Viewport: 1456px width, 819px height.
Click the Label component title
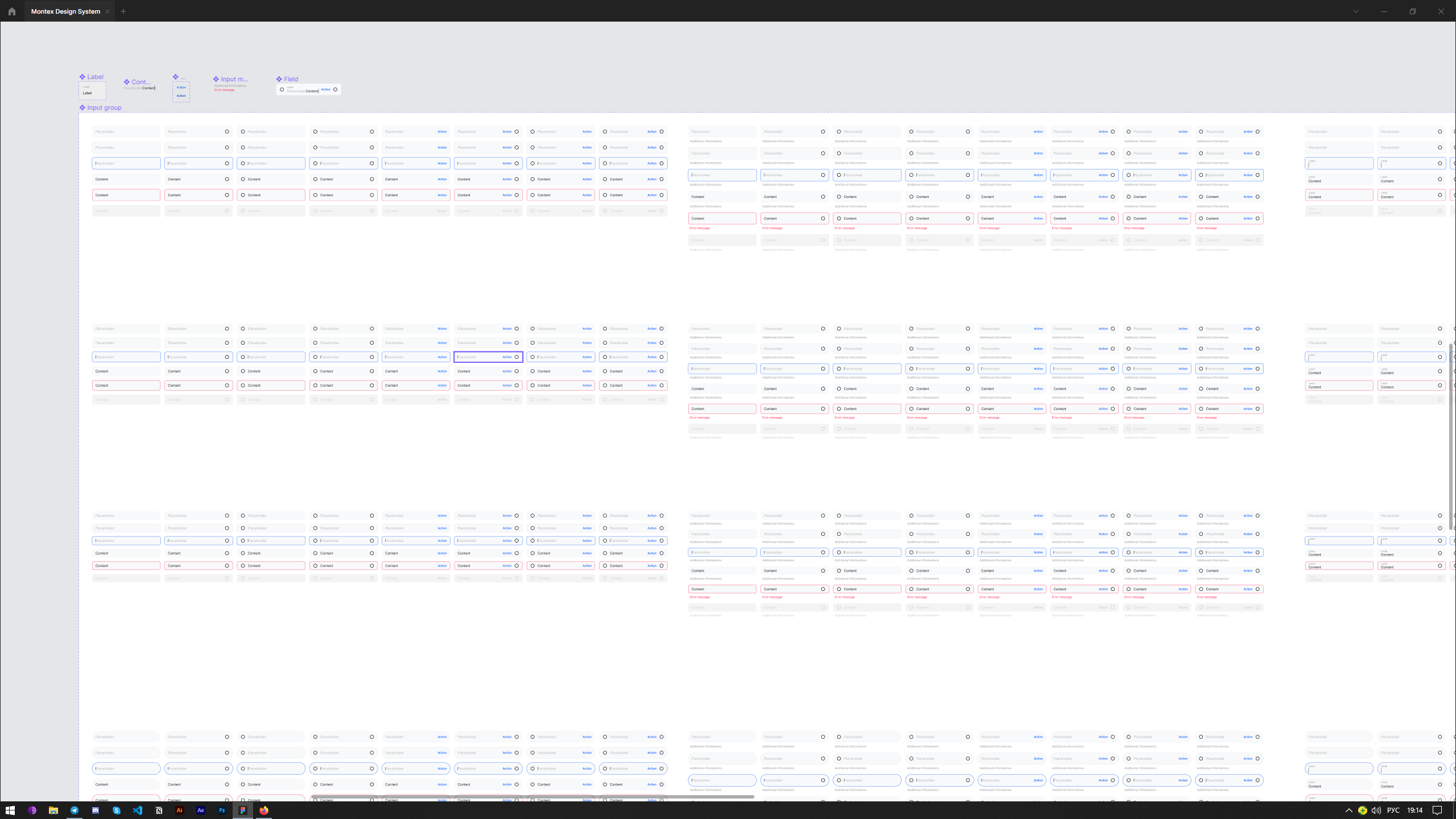(95, 77)
